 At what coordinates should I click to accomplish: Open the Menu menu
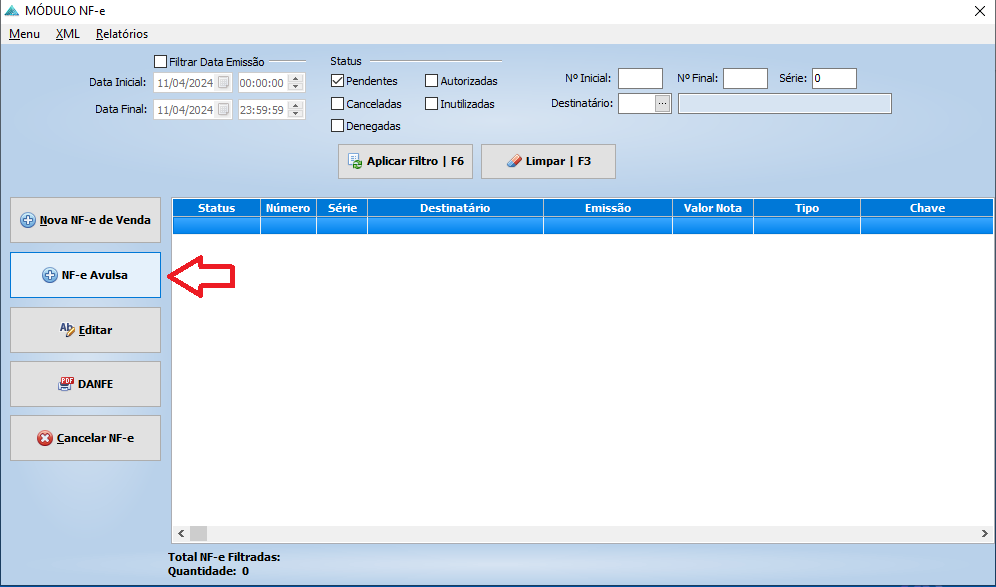tap(24, 34)
